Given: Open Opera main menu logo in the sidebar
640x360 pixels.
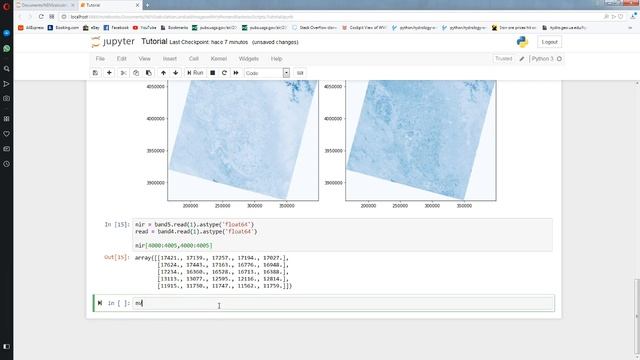Looking at the screenshot, I should [x=7, y=6].
